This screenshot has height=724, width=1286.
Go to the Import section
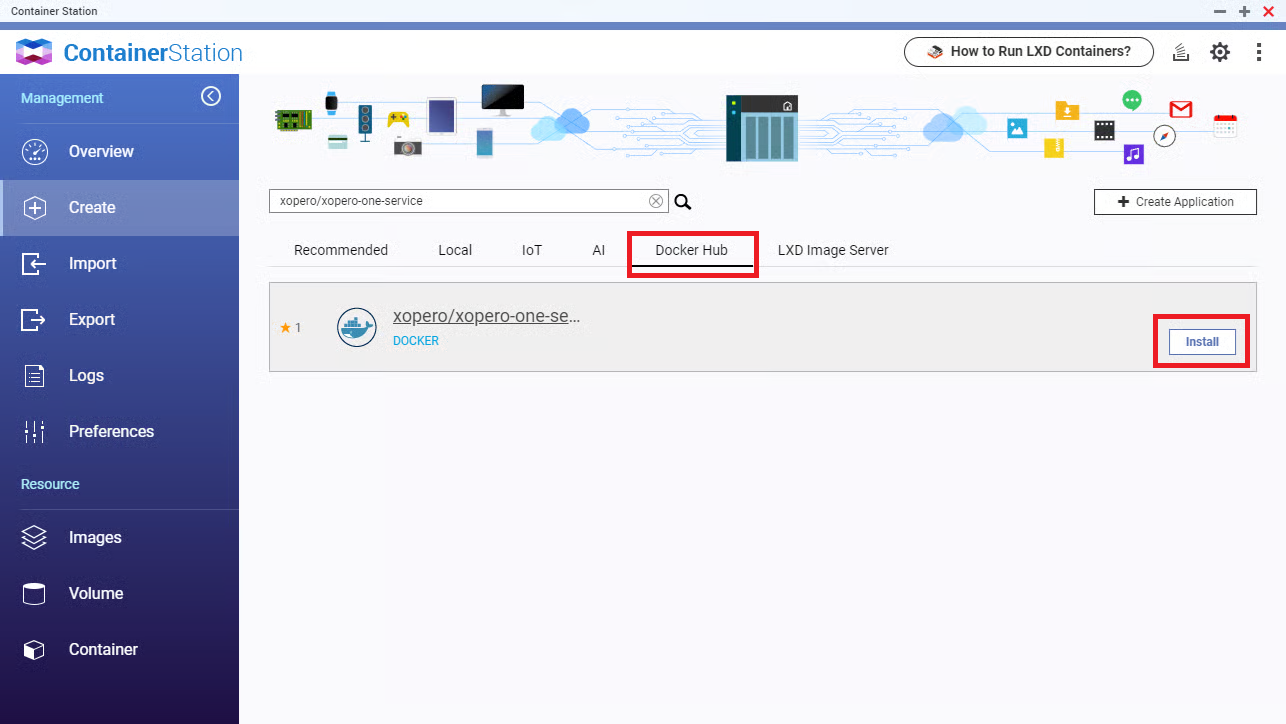(x=119, y=264)
